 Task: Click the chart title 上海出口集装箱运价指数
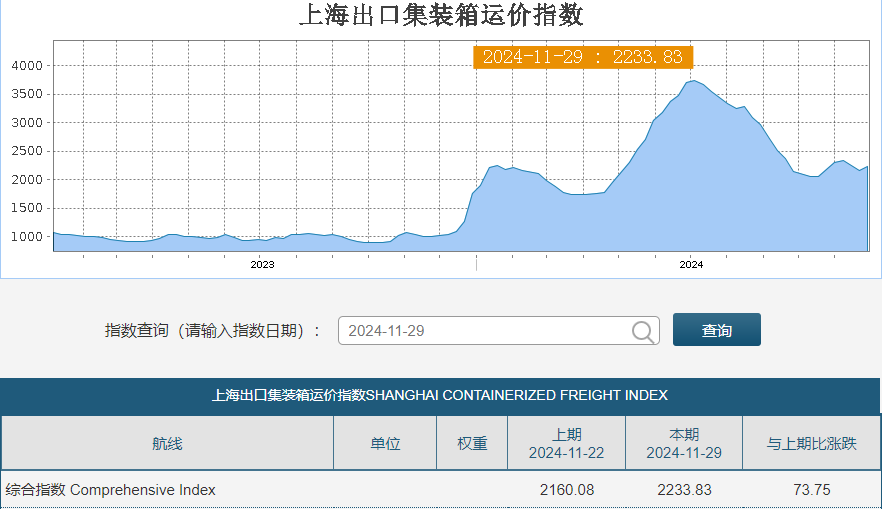point(441,17)
